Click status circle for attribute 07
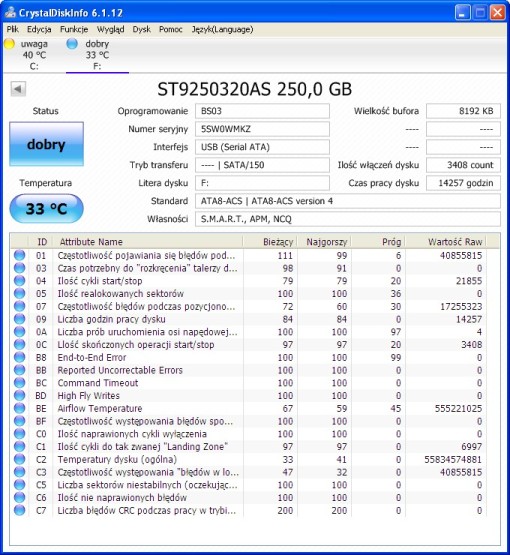Viewport: 510px width, 555px height. tap(19, 306)
